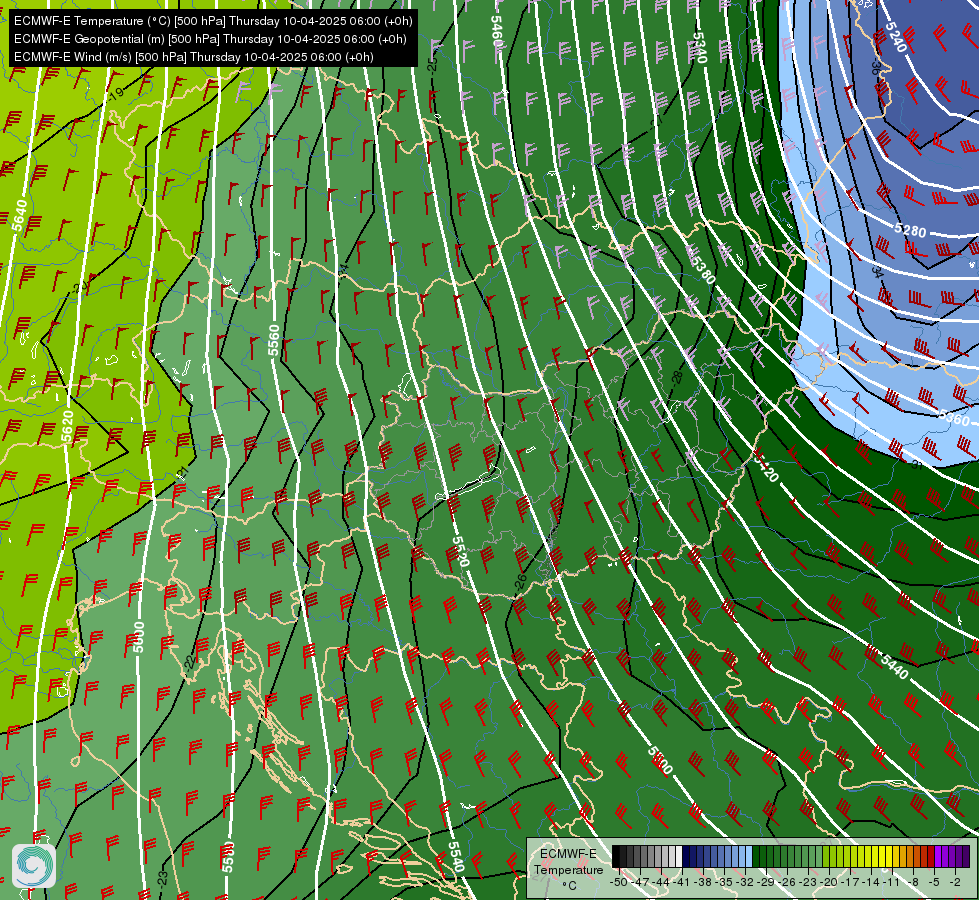Click the 5640 geopotential contour label
979x900 pixels.
pyautogui.click(x=20, y=215)
